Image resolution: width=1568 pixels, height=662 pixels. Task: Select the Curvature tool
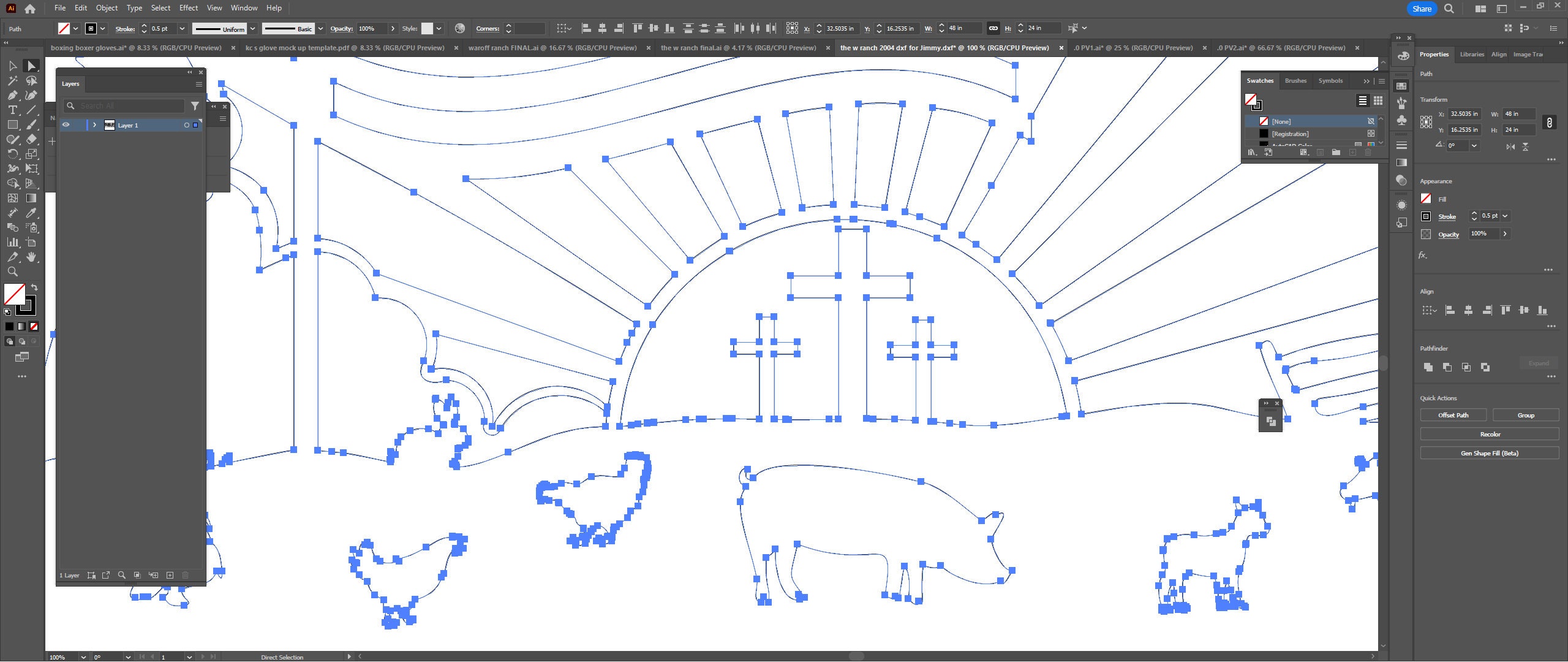click(x=32, y=95)
